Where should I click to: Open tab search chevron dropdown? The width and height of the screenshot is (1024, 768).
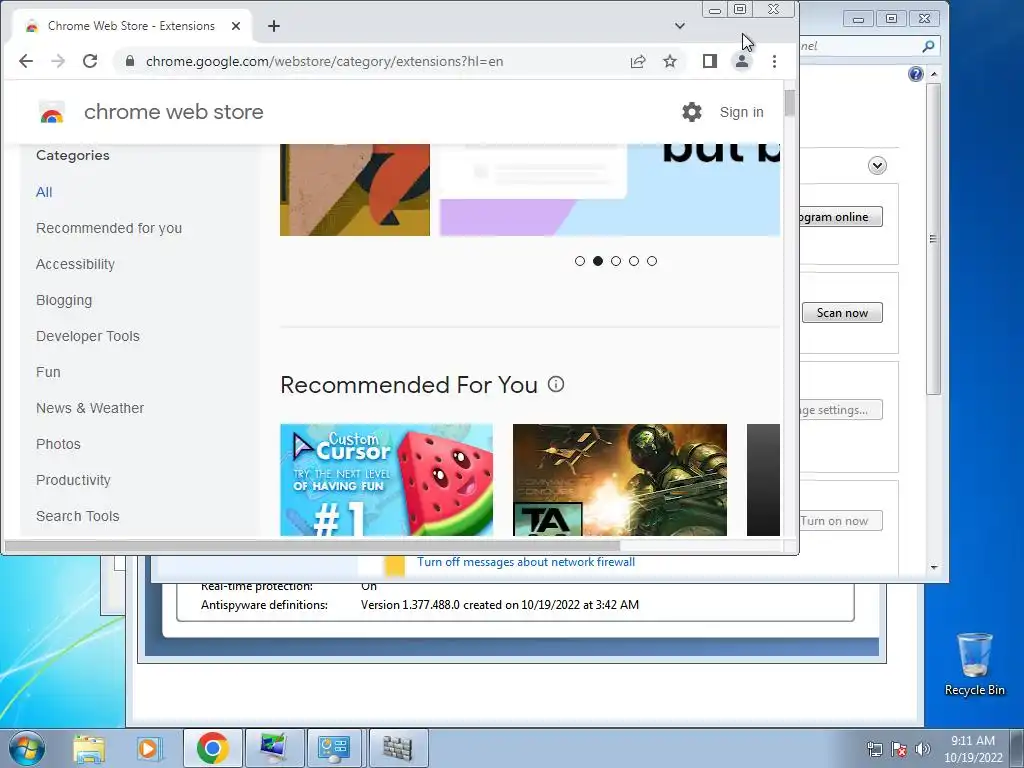680,26
